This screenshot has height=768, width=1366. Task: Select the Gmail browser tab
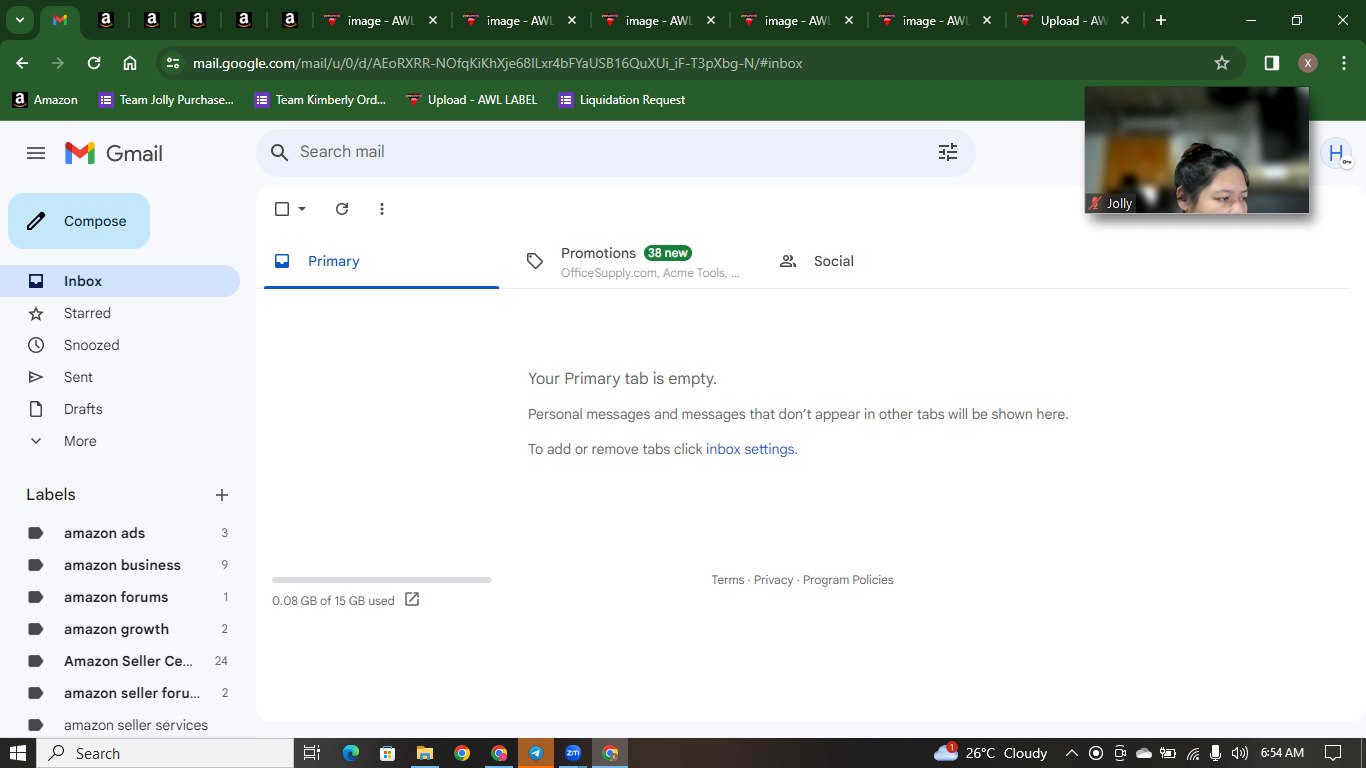coord(60,20)
